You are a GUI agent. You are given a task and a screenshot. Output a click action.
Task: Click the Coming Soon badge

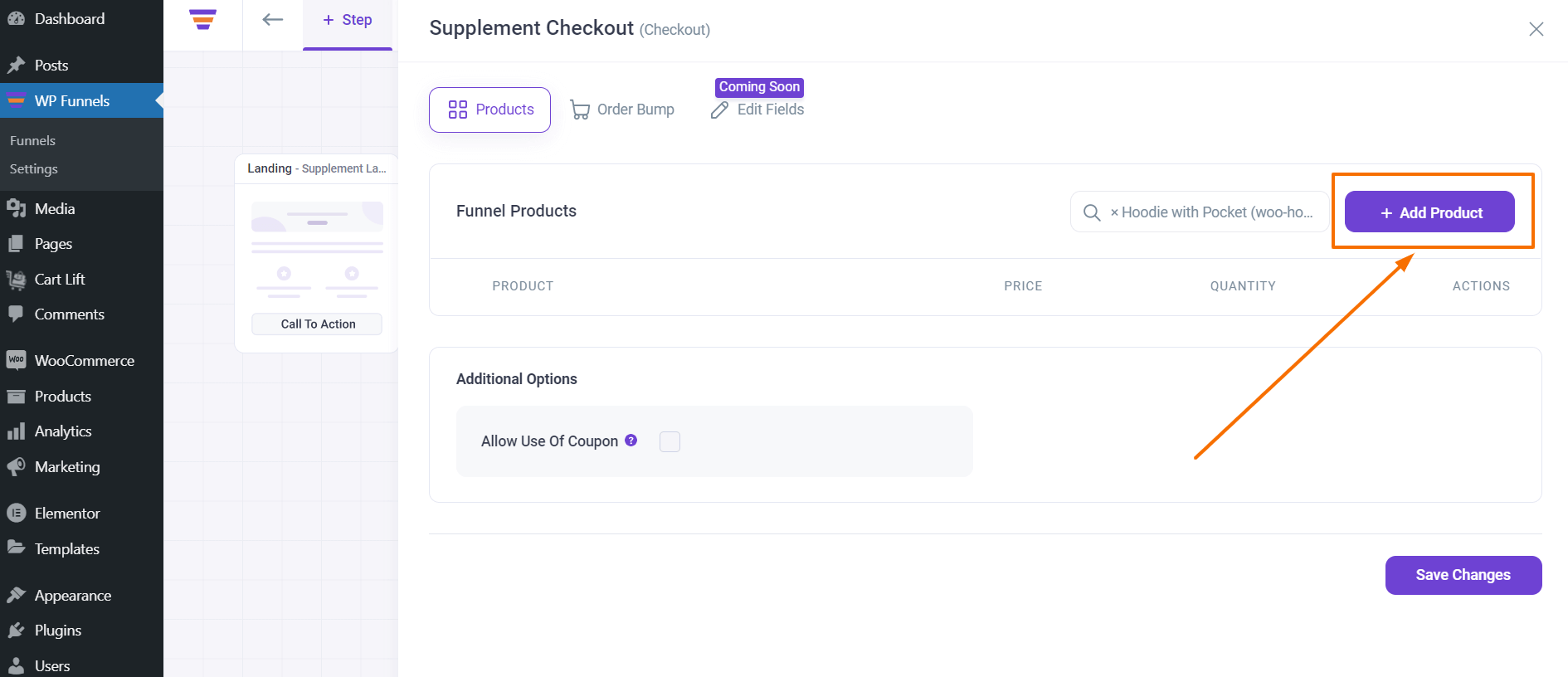pyautogui.click(x=759, y=87)
